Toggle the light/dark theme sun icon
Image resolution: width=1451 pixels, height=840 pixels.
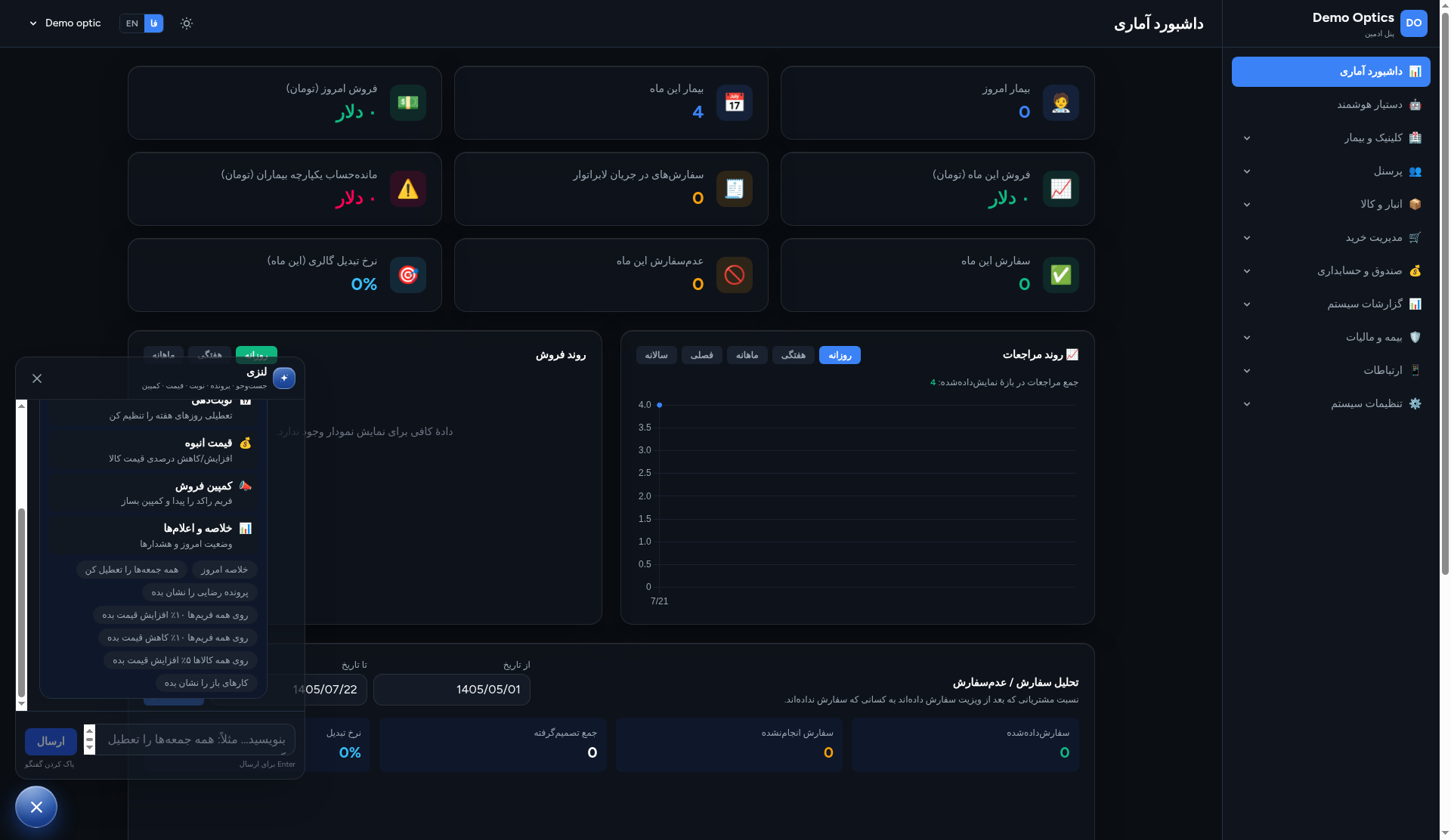tap(187, 23)
